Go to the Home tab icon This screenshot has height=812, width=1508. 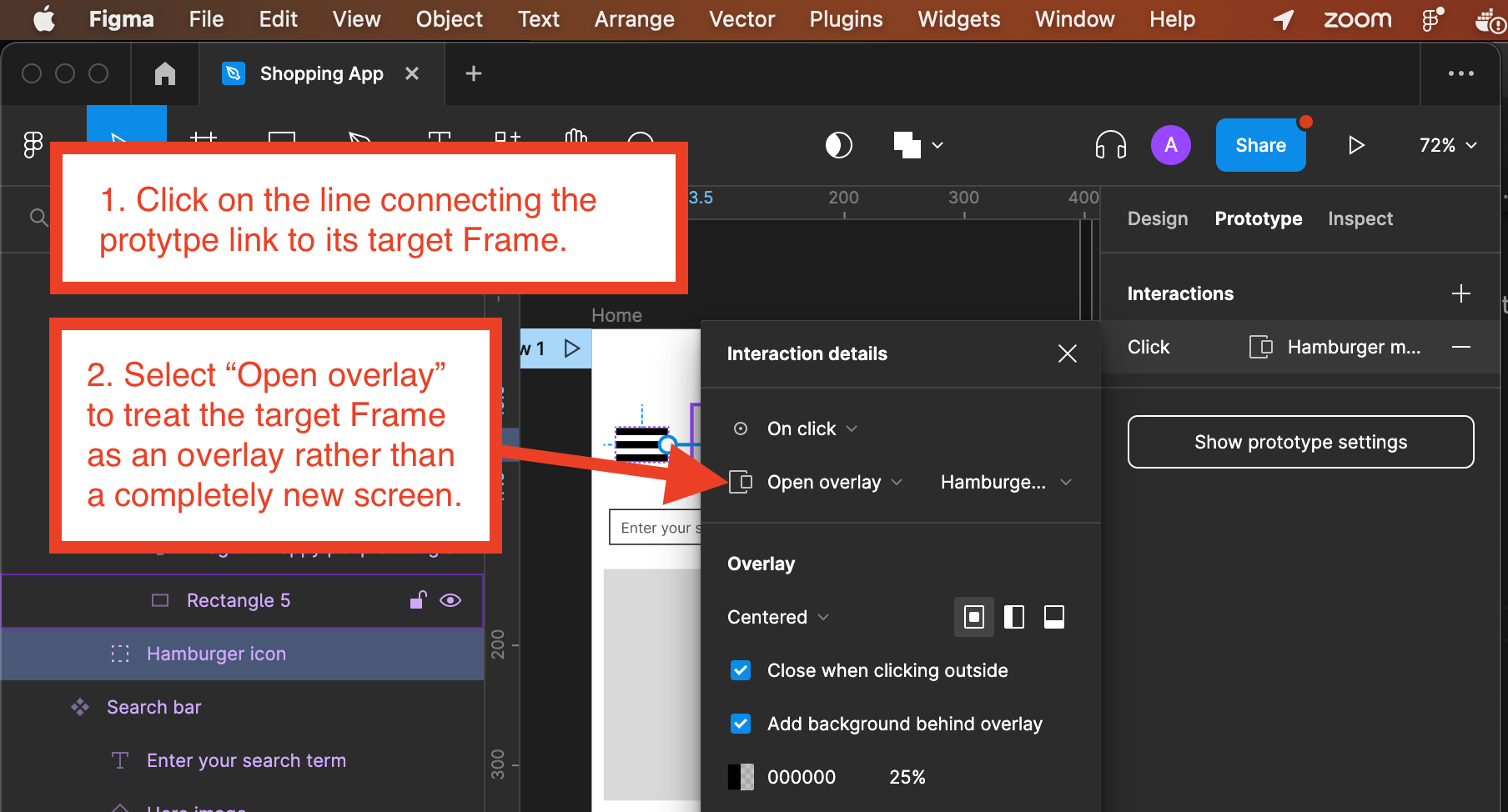(165, 73)
